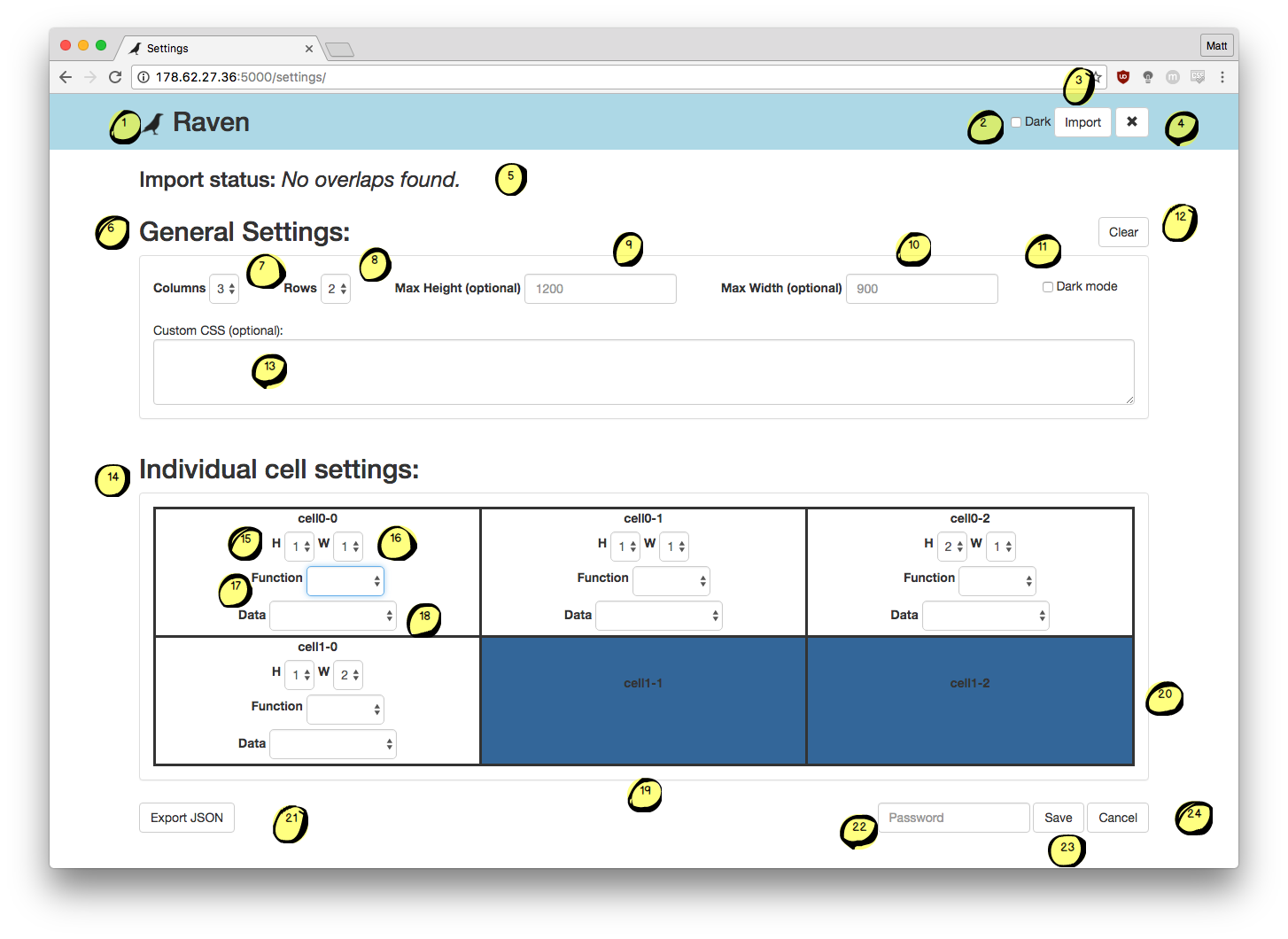Image resolution: width=1288 pixels, height=939 pixels.
Task: Click the X close button in header
Action: pos(1132,122)
